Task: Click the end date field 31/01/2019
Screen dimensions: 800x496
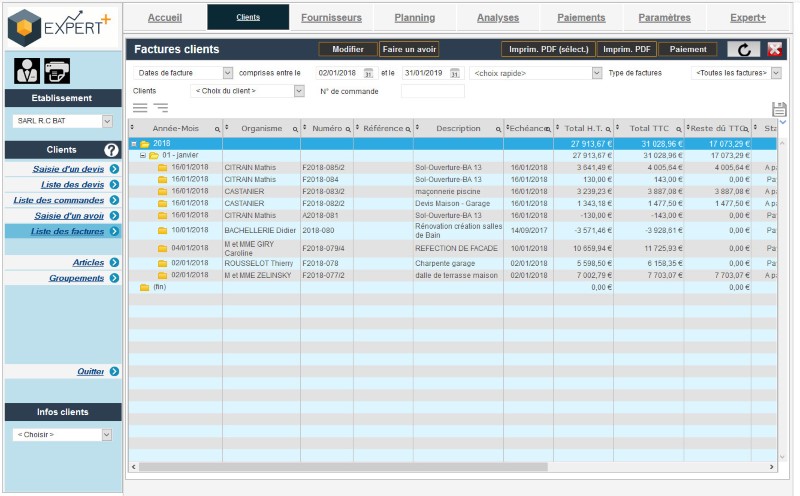Action: pyautogui.click(x=425, y=73)
